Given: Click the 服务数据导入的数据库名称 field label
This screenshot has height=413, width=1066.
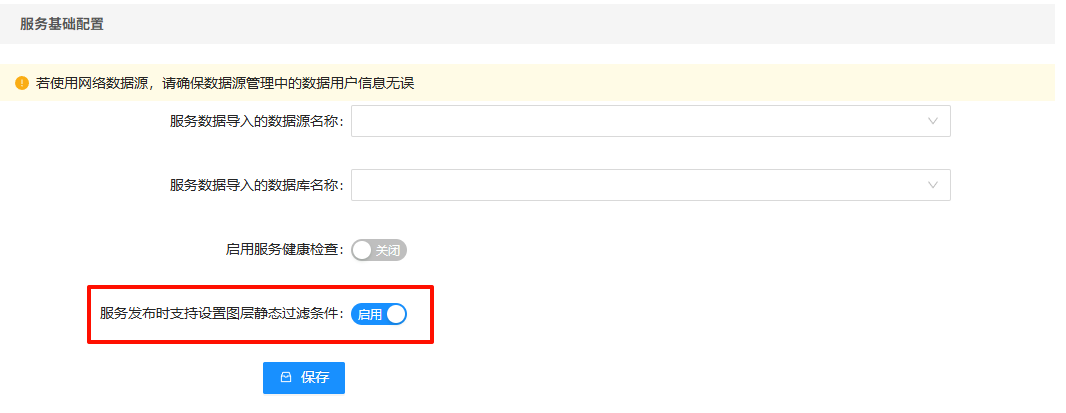Looking at the screenshot, I should [256, 185].
